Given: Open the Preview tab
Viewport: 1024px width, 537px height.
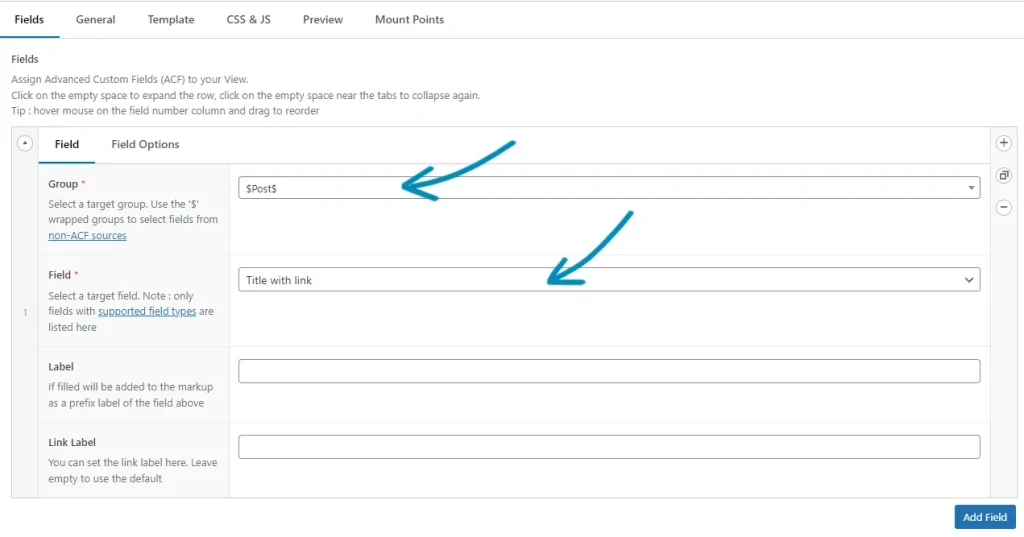Looking at the screenshot, I should (323, 19).
